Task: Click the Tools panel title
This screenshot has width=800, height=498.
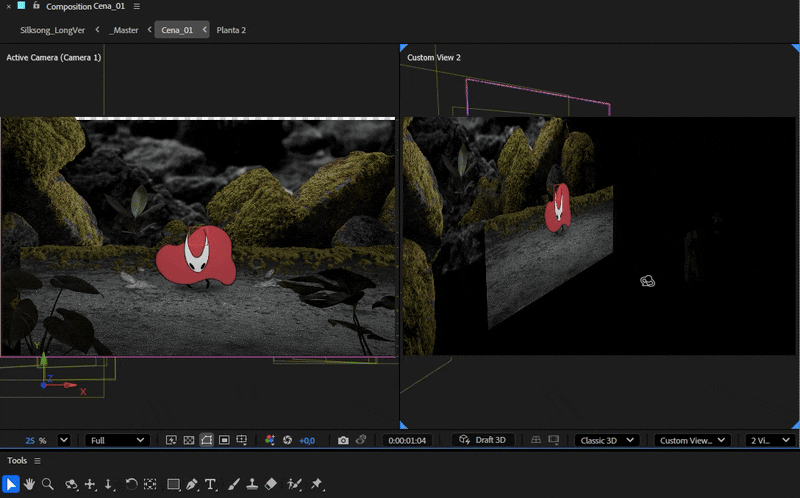Action: click(x=17, y=461)
